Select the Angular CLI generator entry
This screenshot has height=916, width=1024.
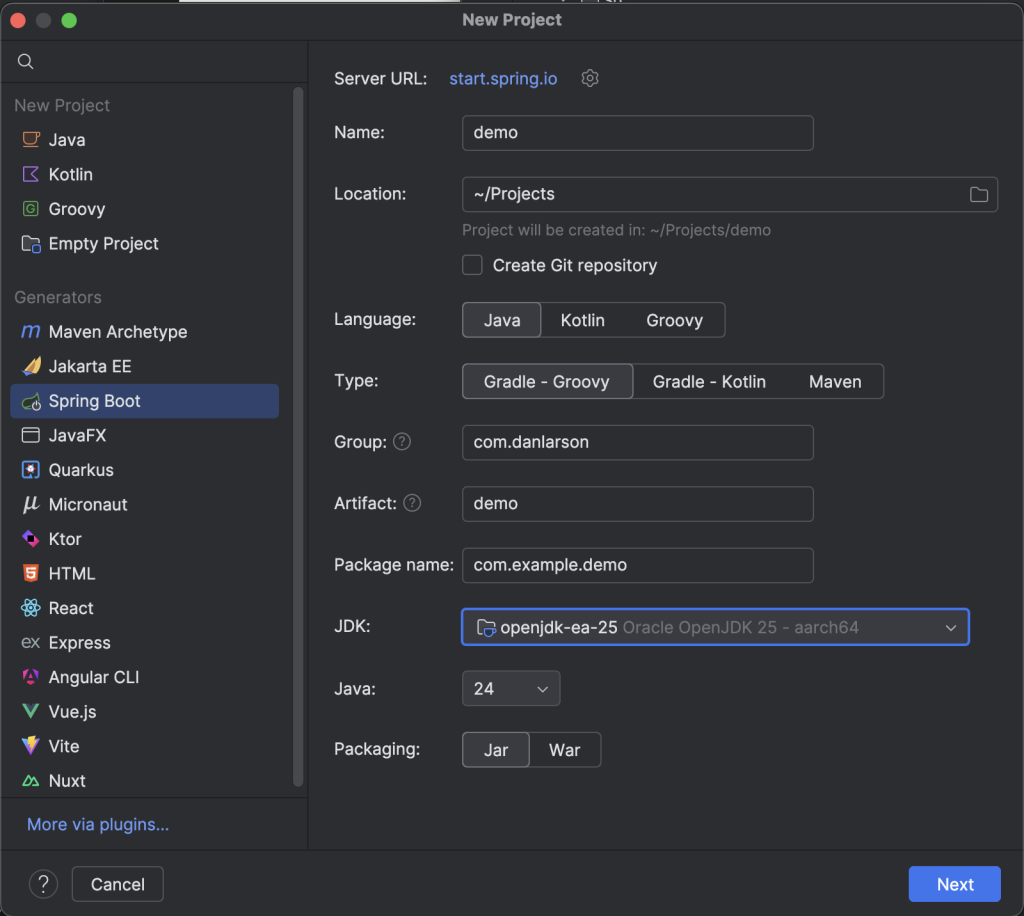pos(144,677)
